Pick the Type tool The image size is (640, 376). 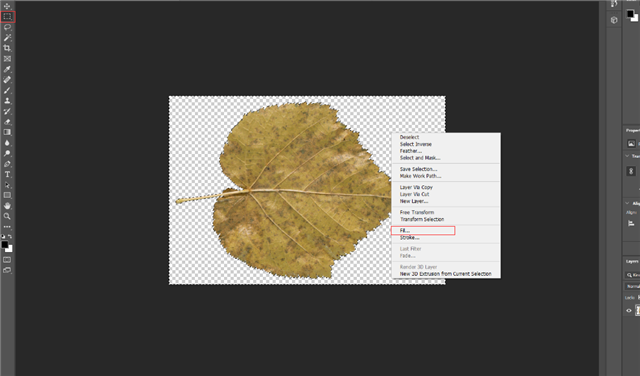[7, 174]
